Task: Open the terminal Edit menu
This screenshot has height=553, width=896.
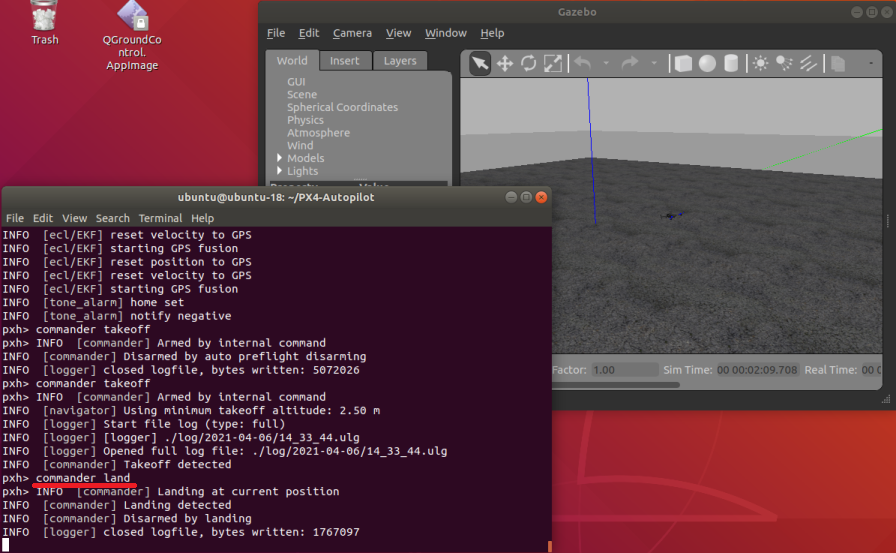Action: (x=43, y=218)
